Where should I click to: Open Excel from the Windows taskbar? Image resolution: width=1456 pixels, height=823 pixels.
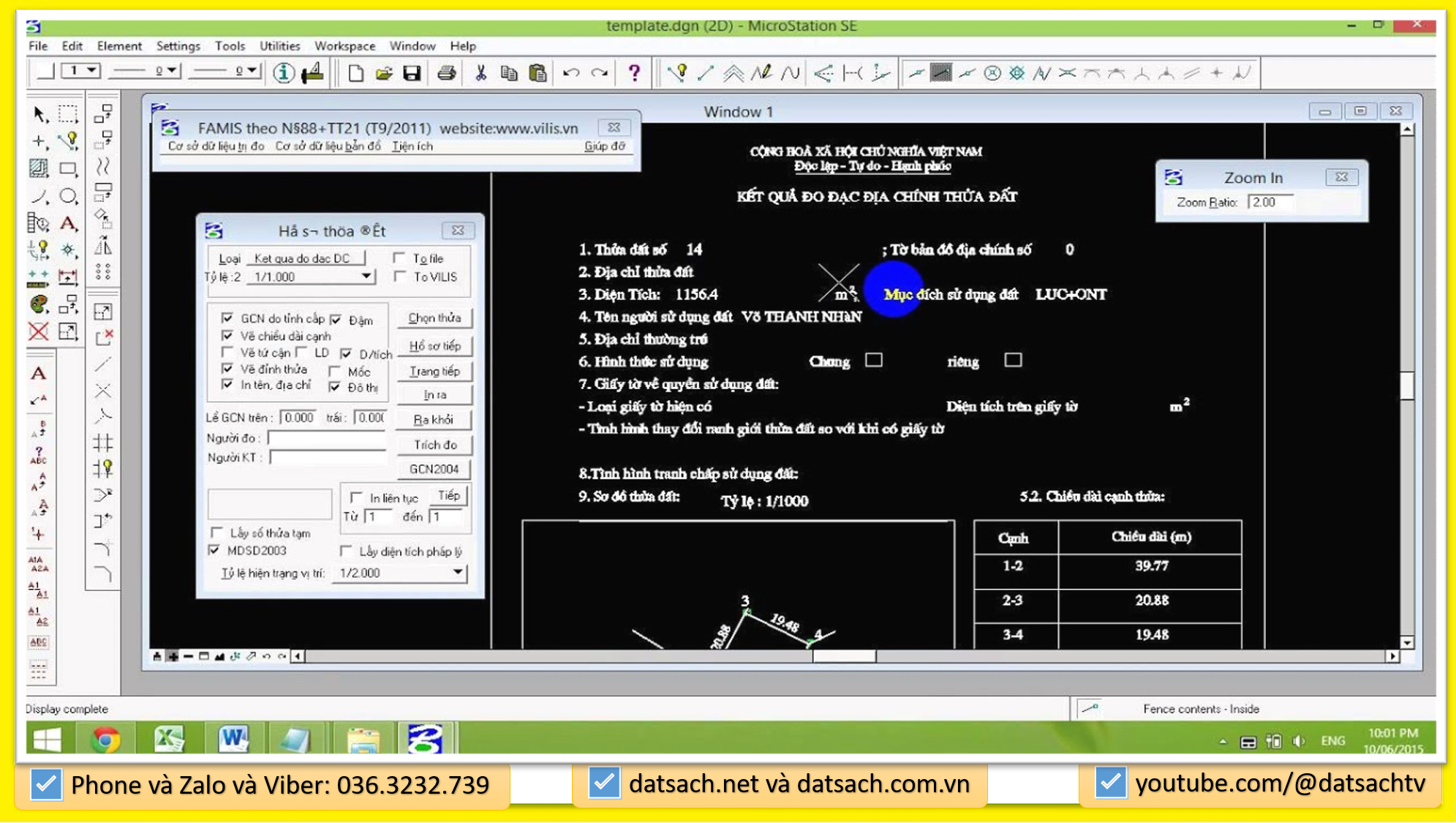click(x=169, y=740)
